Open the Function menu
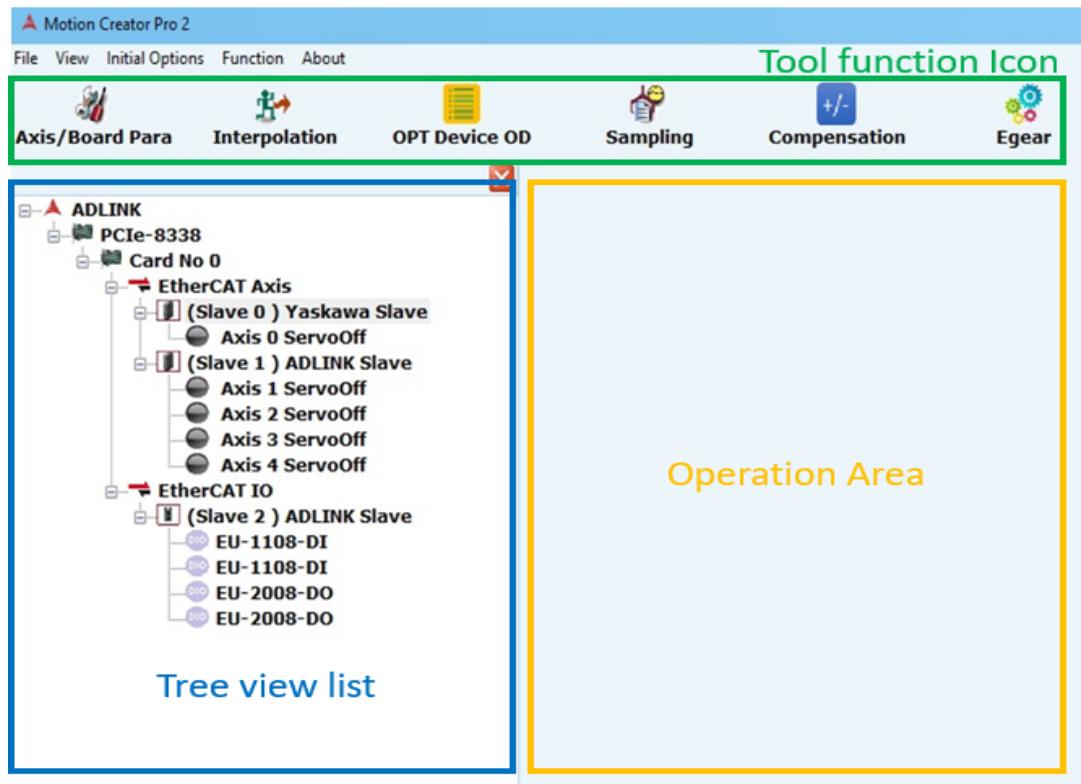 coord(252,59)
